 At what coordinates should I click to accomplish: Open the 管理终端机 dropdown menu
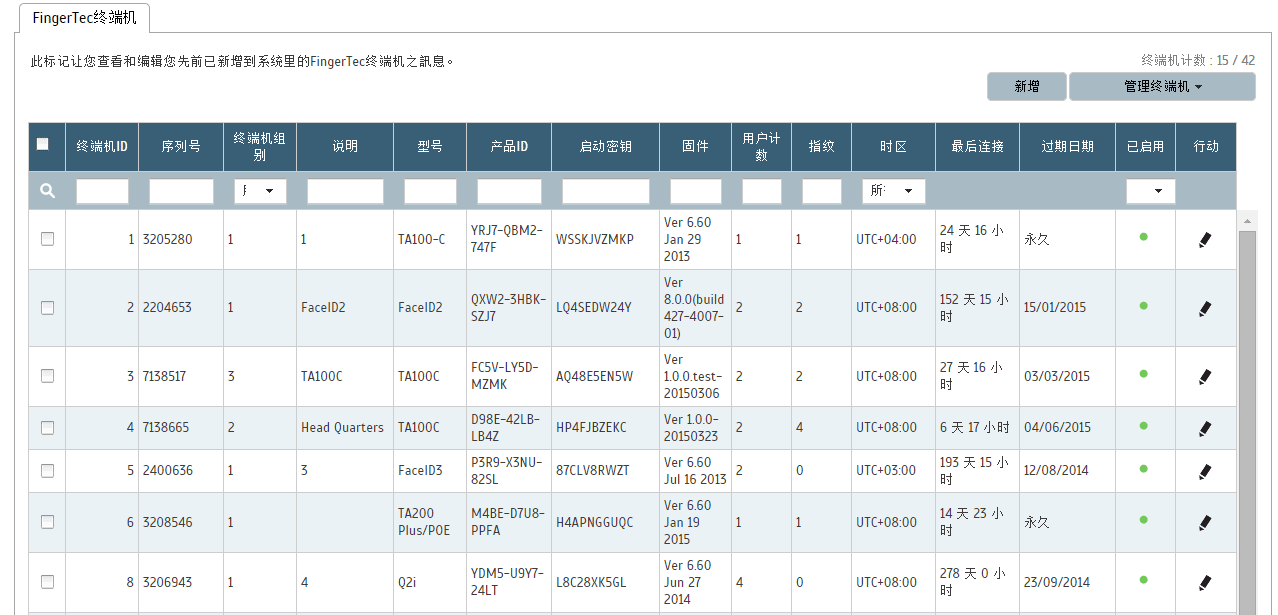point(1162,87)
